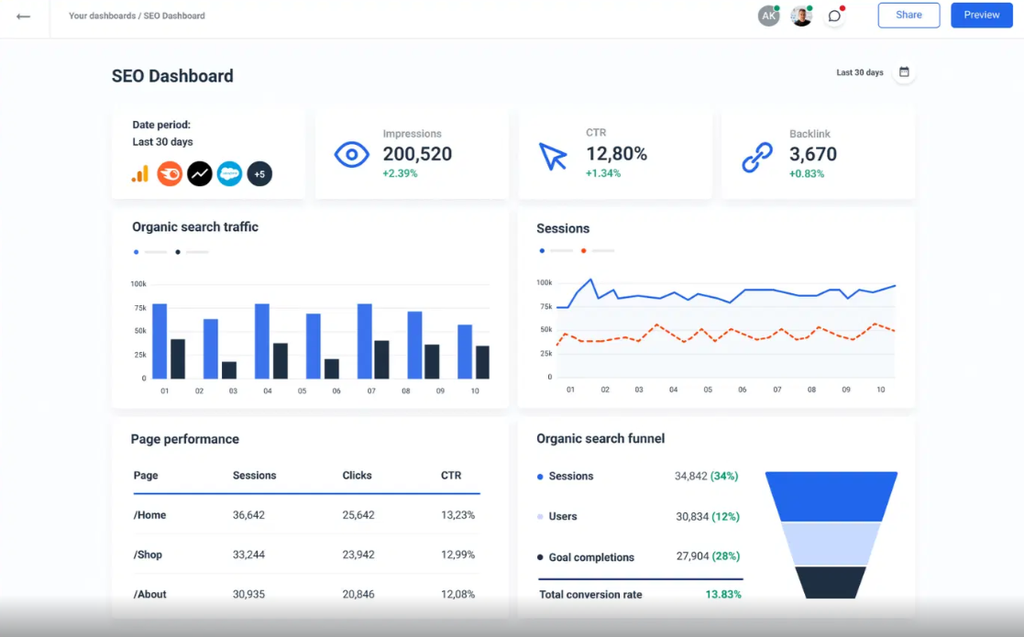Viewport: 1024px width, 637px height.
Task: Open the comments chat bubble icon
Action: click(x=835, y=16)
